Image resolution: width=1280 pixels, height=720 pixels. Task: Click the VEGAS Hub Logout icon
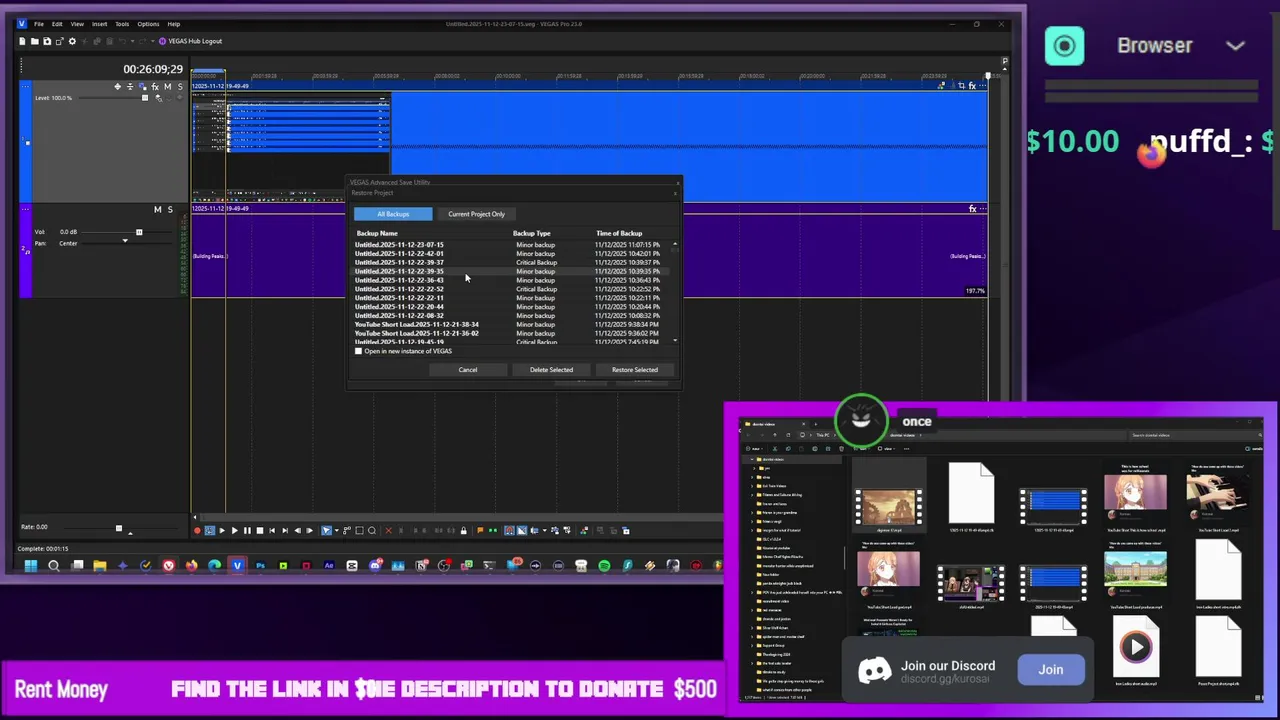pyautogui.click(x=162, y=41)
